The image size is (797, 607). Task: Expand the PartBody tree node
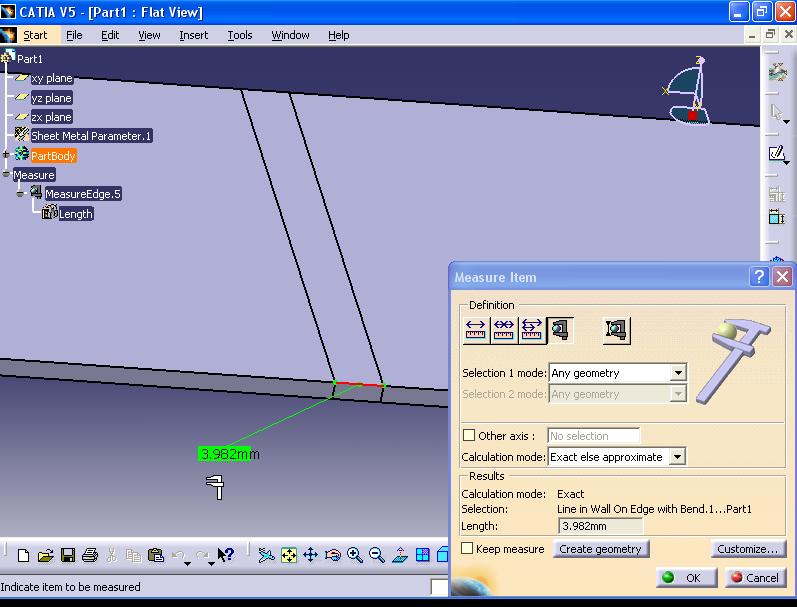tap(6, 155)
